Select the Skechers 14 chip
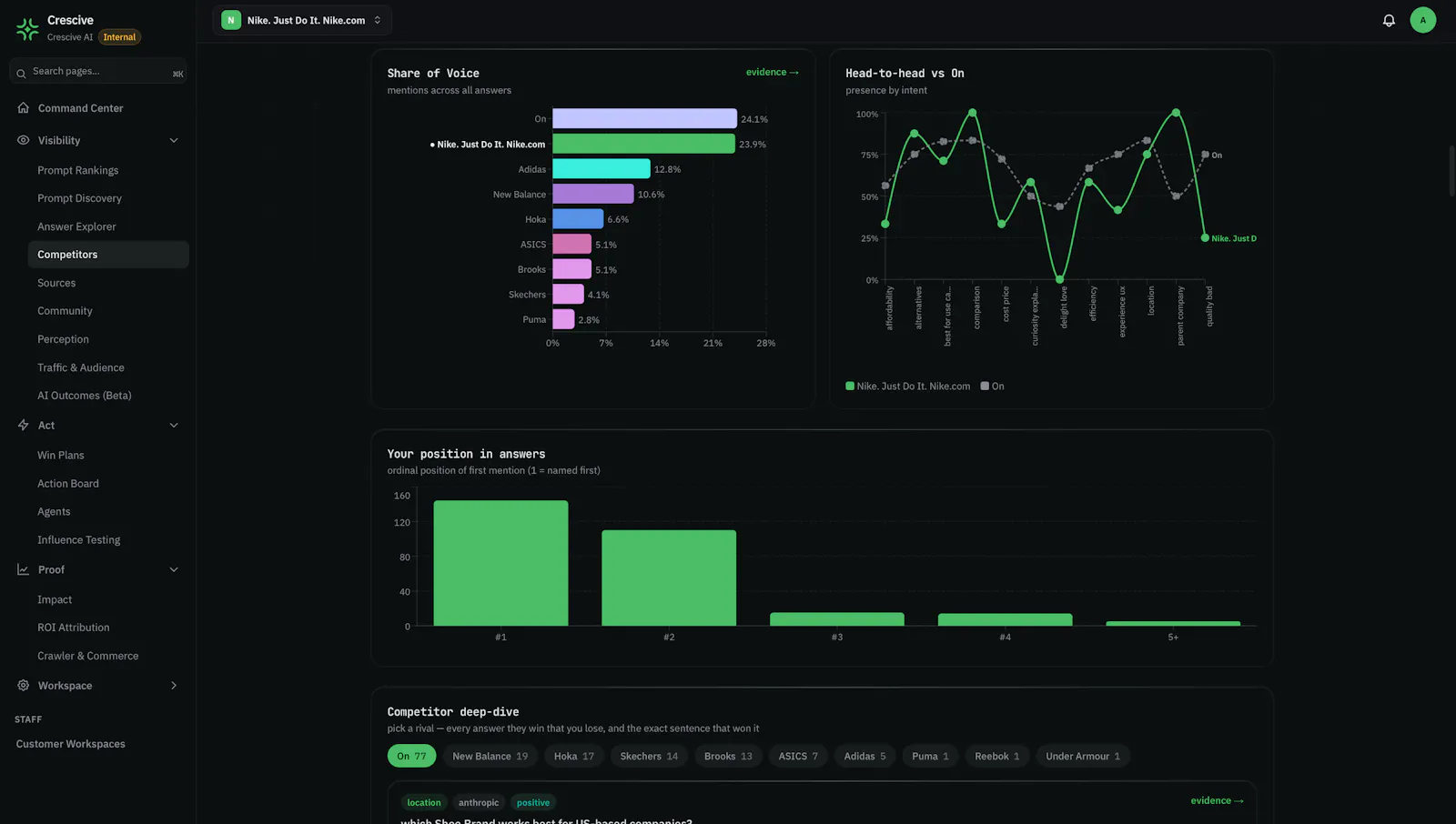 [649, 756]
